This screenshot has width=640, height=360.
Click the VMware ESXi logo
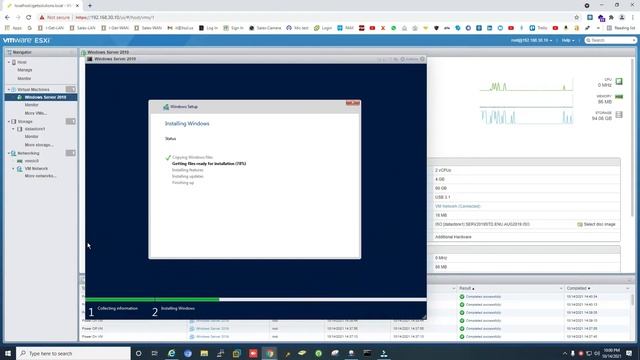(x=26, y=40)
